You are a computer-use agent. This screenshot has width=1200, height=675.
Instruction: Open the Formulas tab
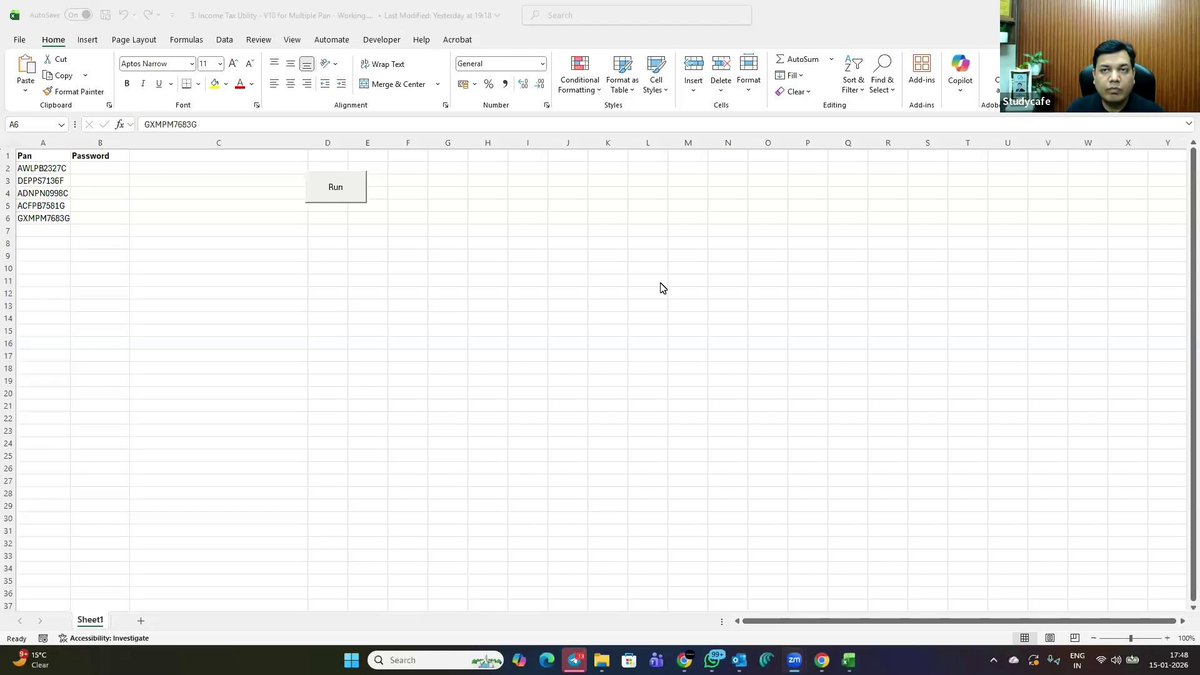click(186, 40)
